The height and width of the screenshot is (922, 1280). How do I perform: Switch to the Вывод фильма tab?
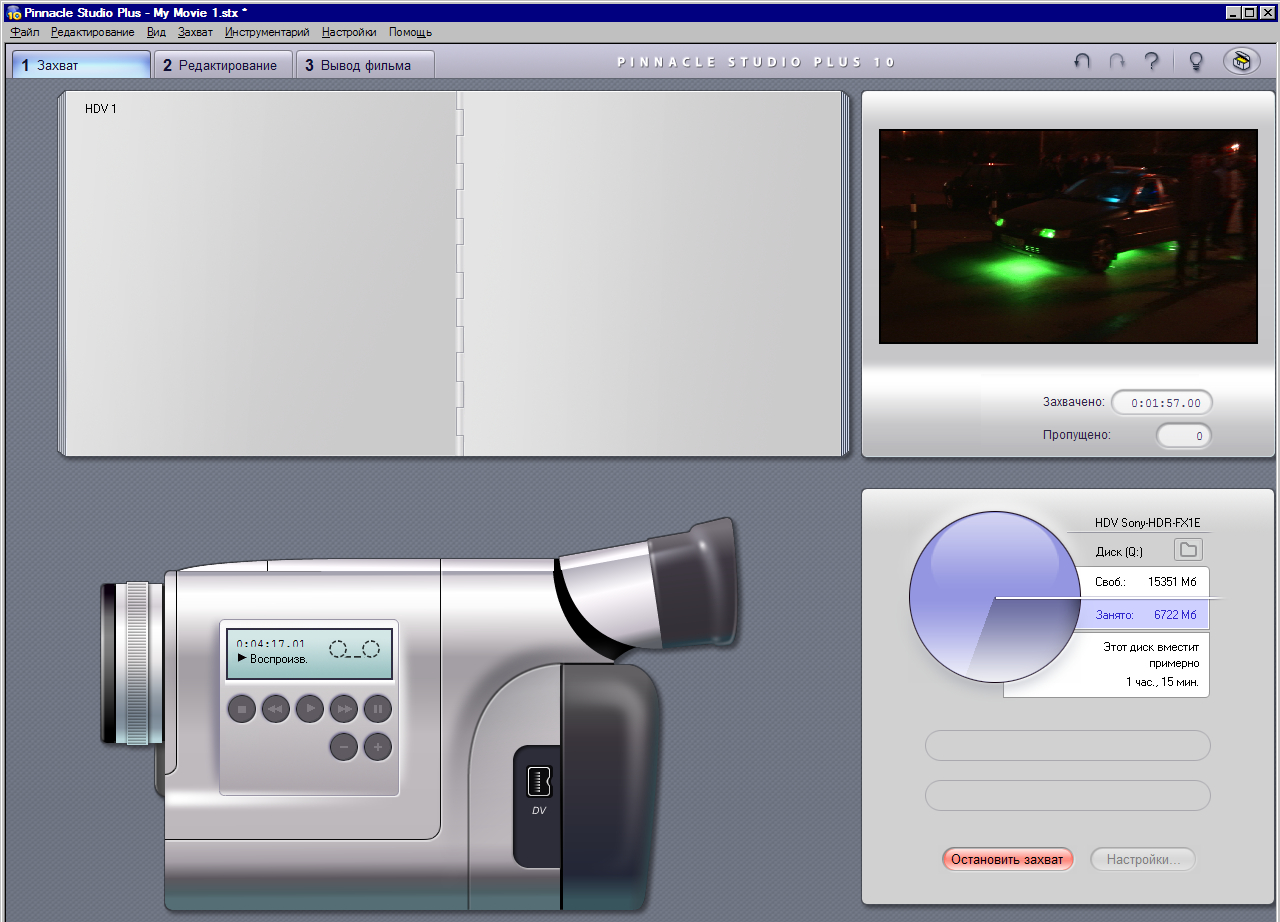point(366,65)
